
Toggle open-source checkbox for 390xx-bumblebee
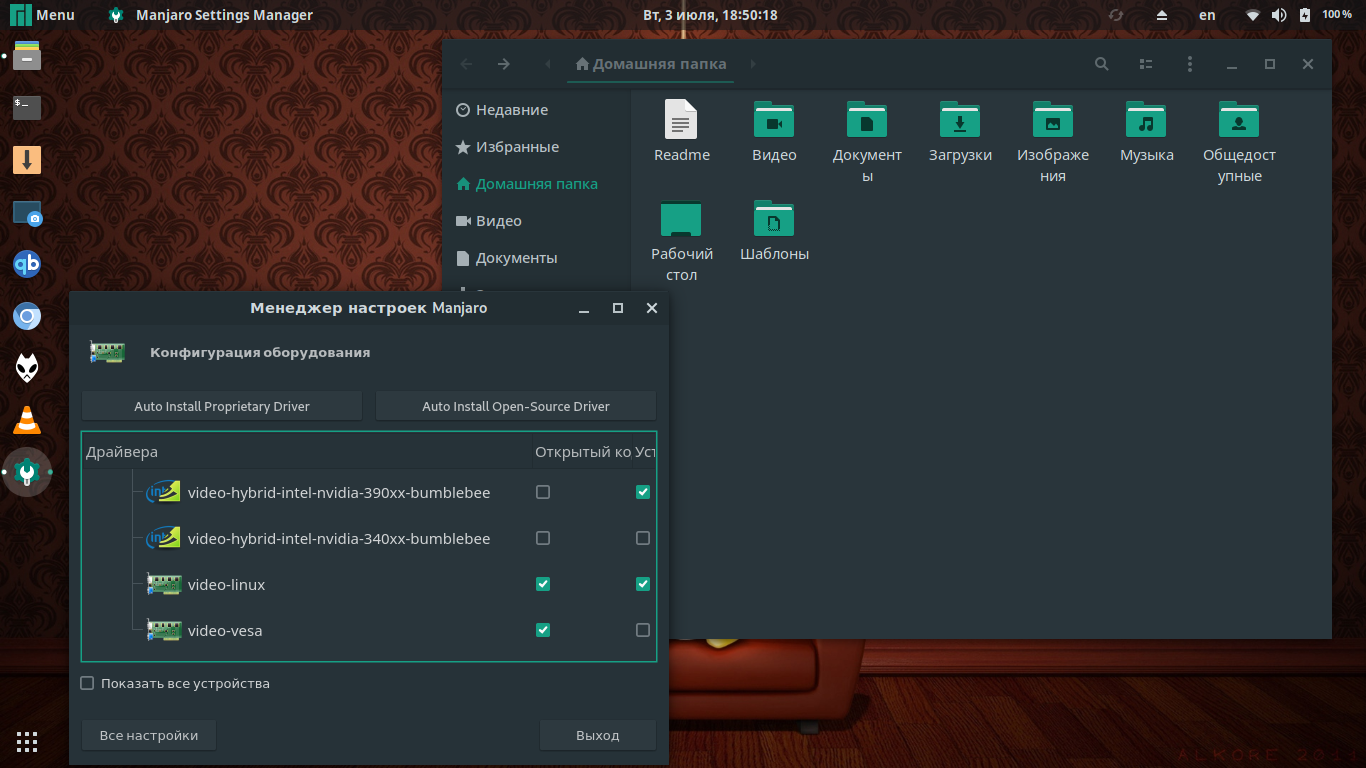pyautogui.click(x=543, y=492)
